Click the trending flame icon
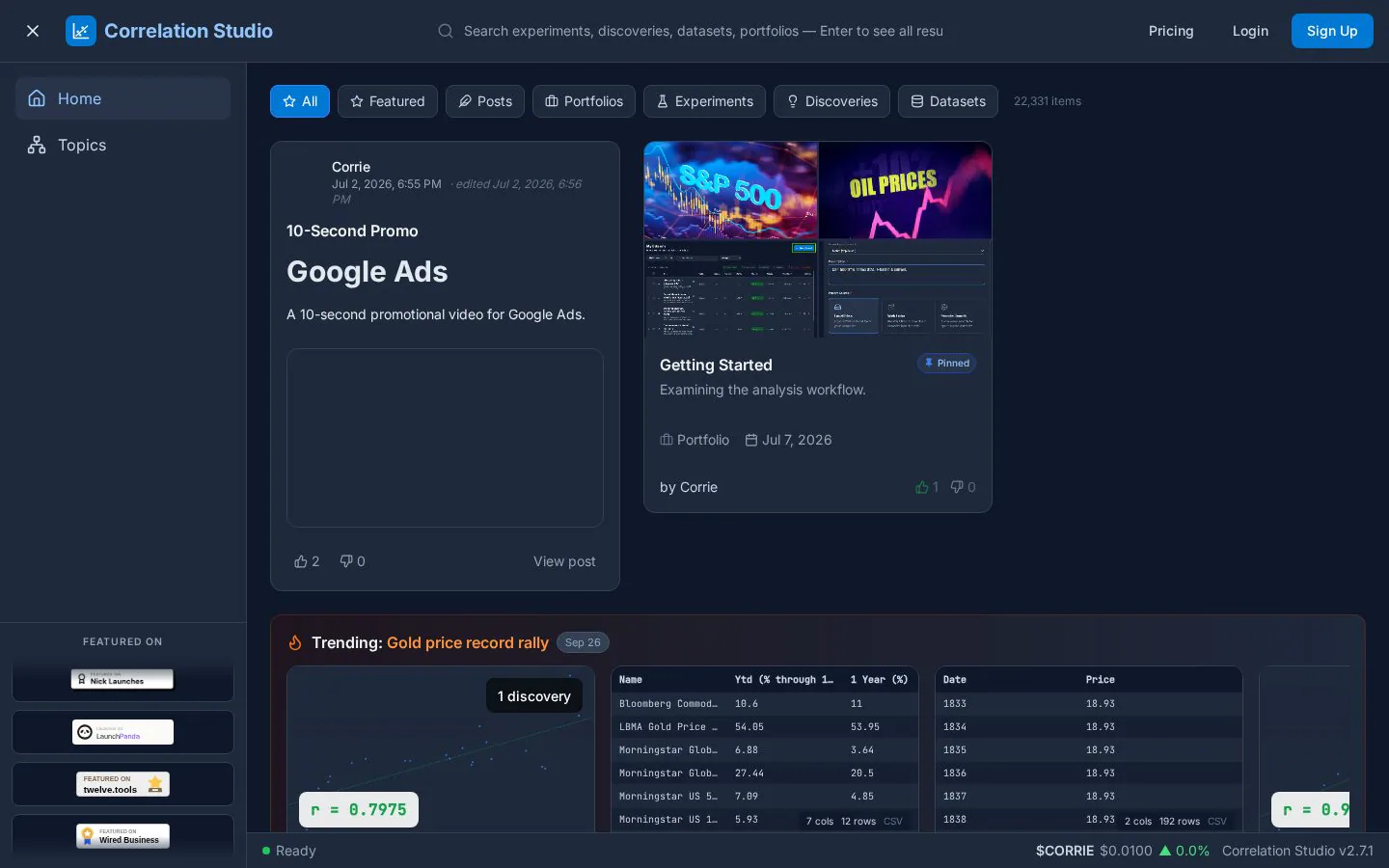1389x868 pixels. (x=295, y=642)
